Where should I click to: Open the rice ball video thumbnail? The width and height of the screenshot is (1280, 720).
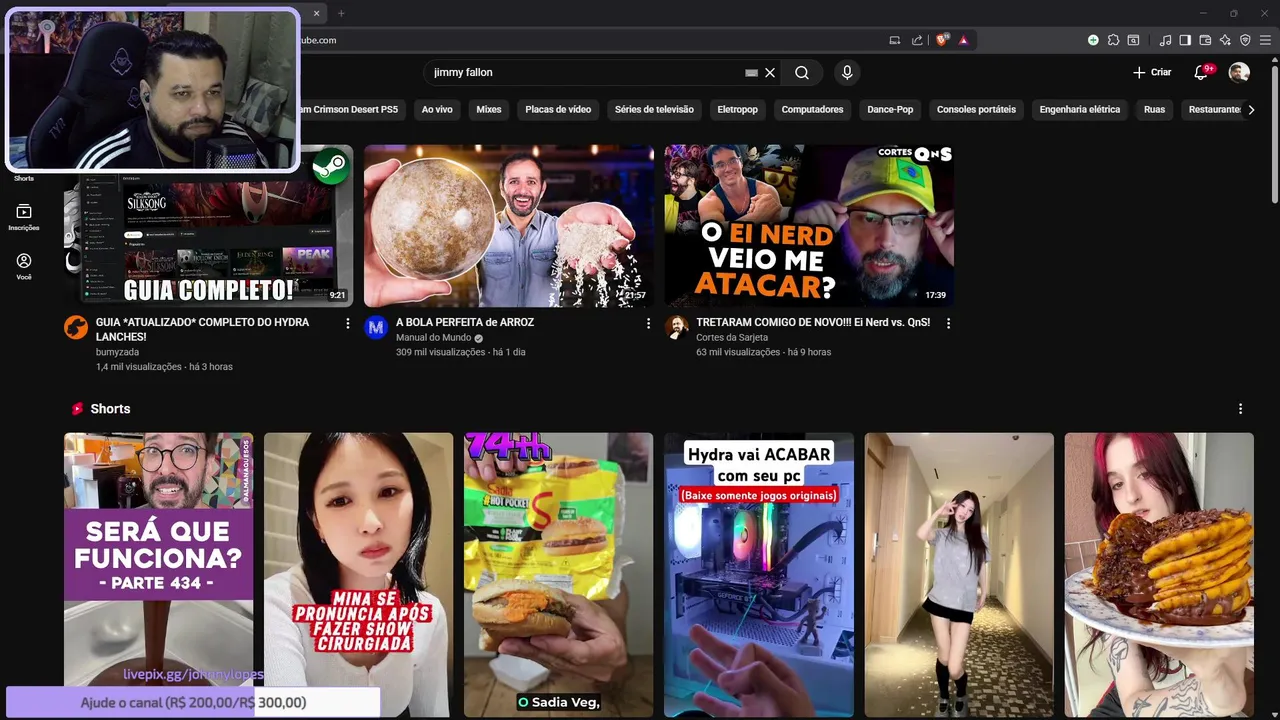[508, 226]
